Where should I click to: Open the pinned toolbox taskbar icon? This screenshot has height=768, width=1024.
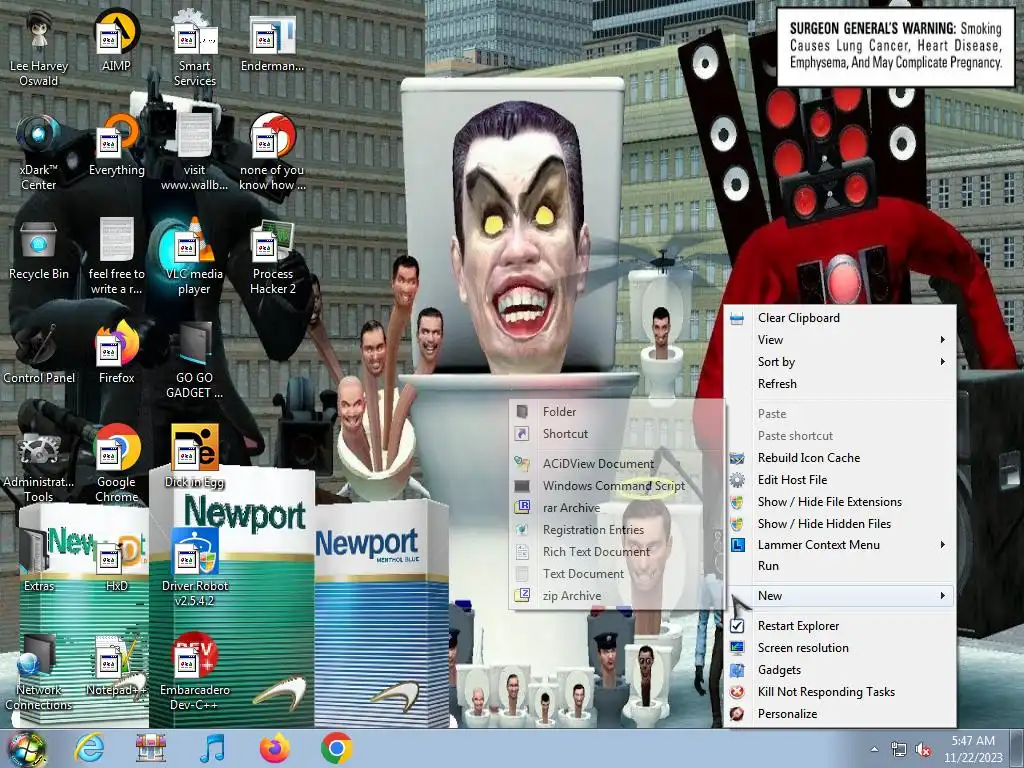click(x=151, y=748)
